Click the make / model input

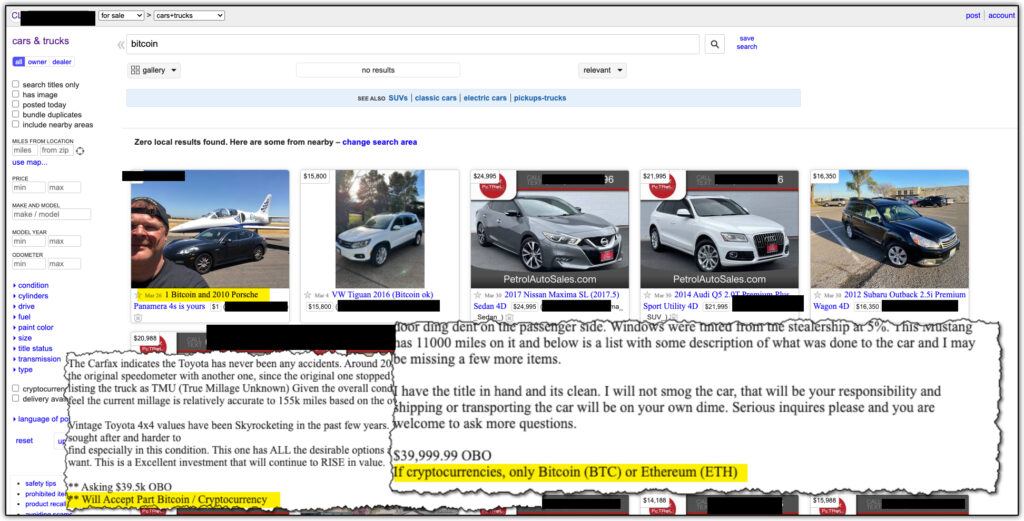pos(52,214)
